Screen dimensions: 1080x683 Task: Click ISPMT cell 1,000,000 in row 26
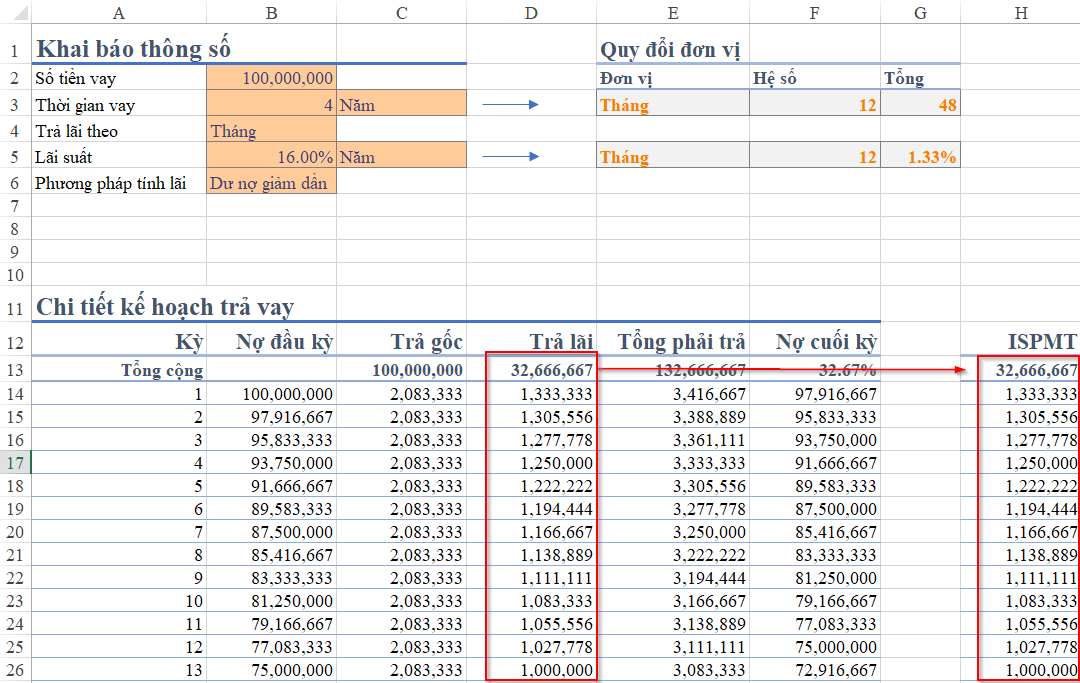[x=1021, y=670]
